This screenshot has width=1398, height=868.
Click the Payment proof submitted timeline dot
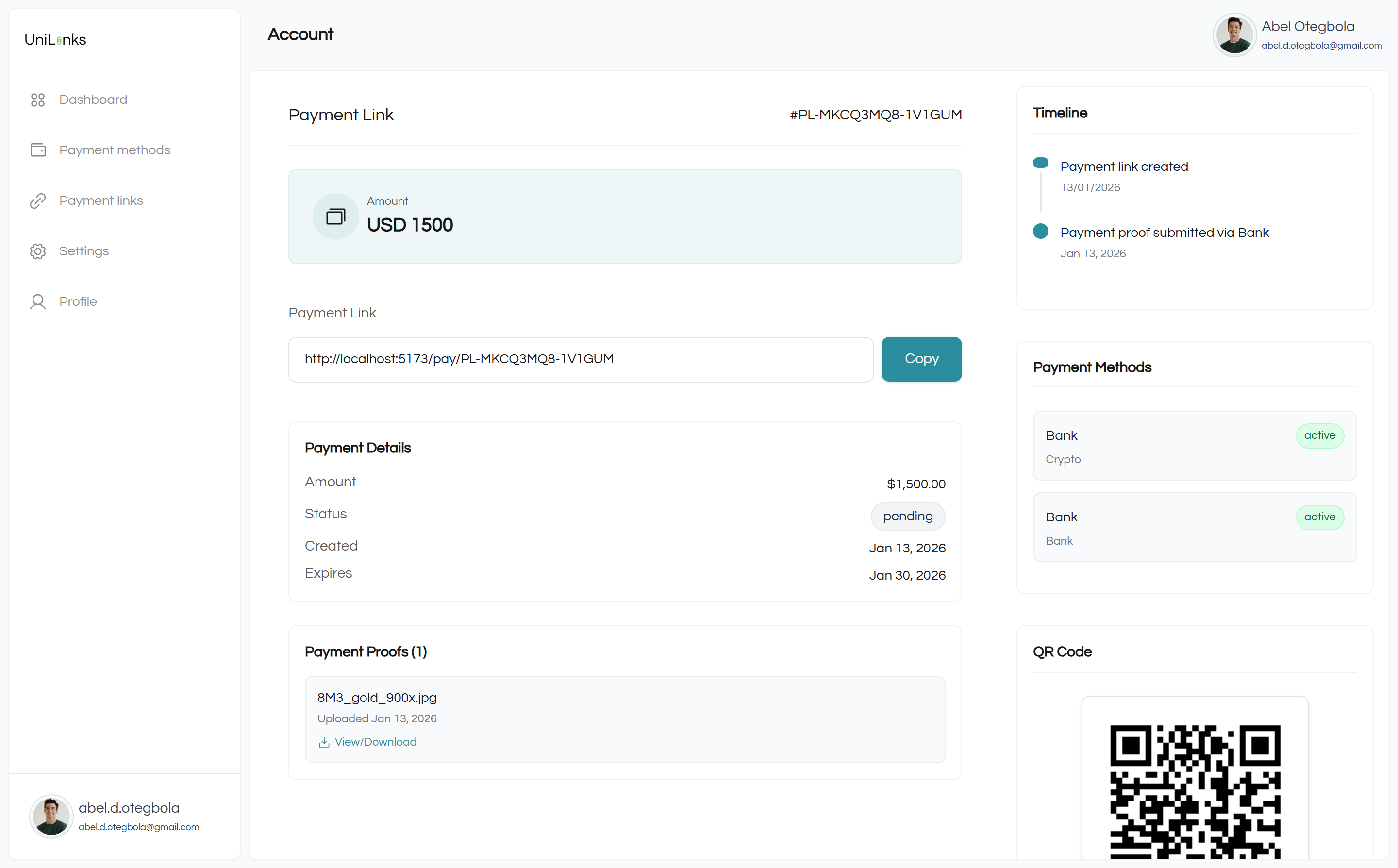(1040, 232)
